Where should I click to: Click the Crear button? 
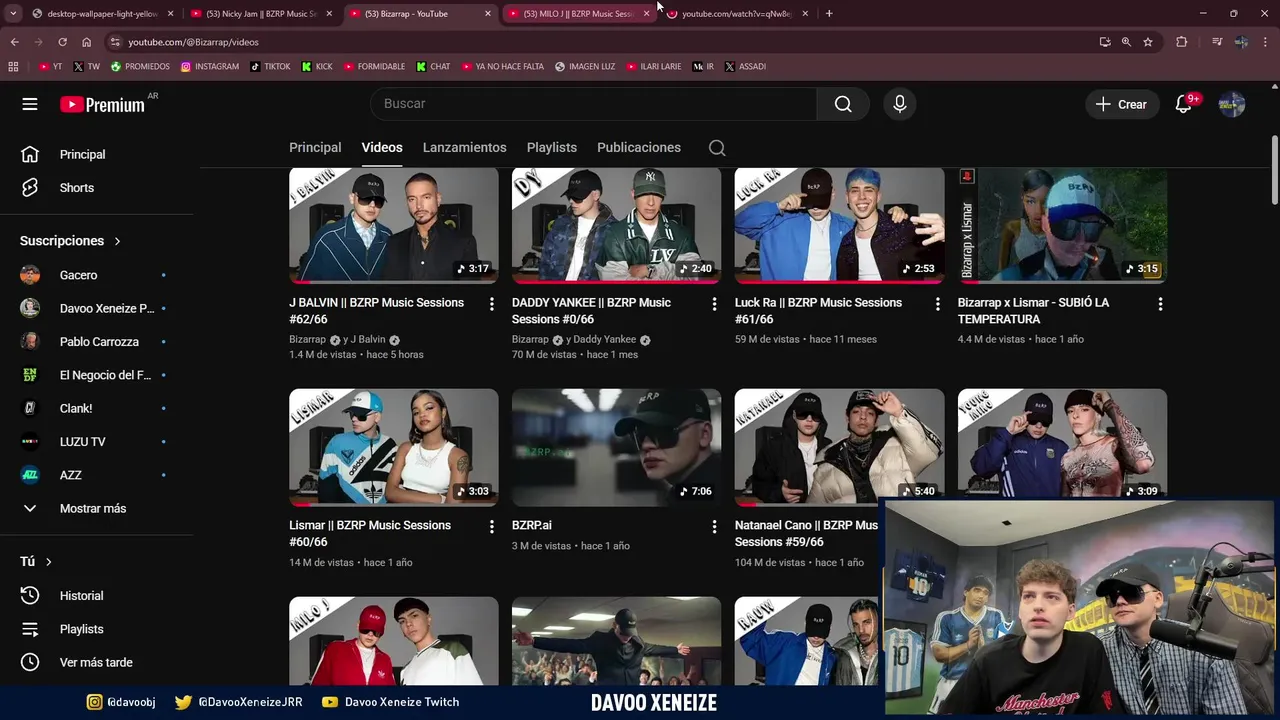point(1121,104)
